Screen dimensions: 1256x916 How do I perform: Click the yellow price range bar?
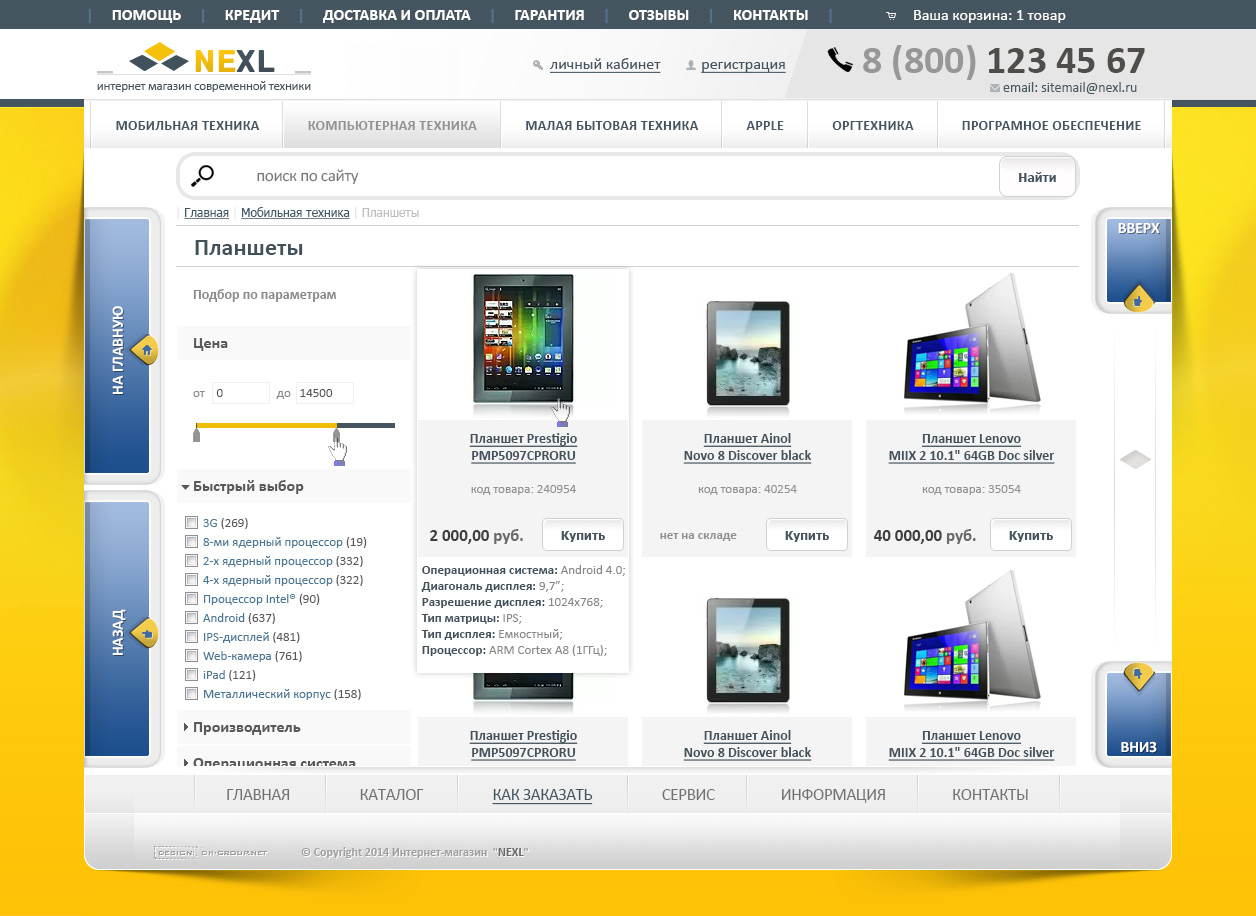click(266, 426)
